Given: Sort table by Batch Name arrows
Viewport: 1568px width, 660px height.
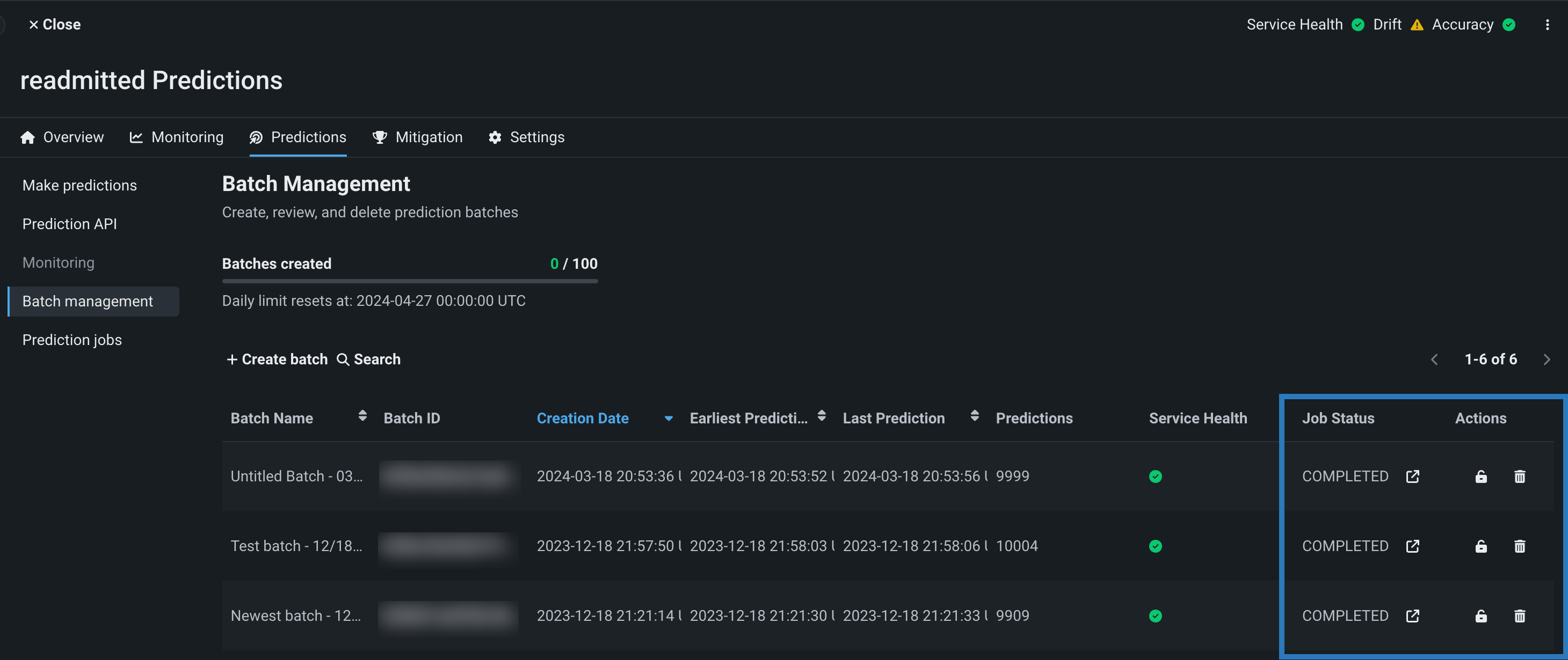Looking at the screenshot, I should 362,416.
